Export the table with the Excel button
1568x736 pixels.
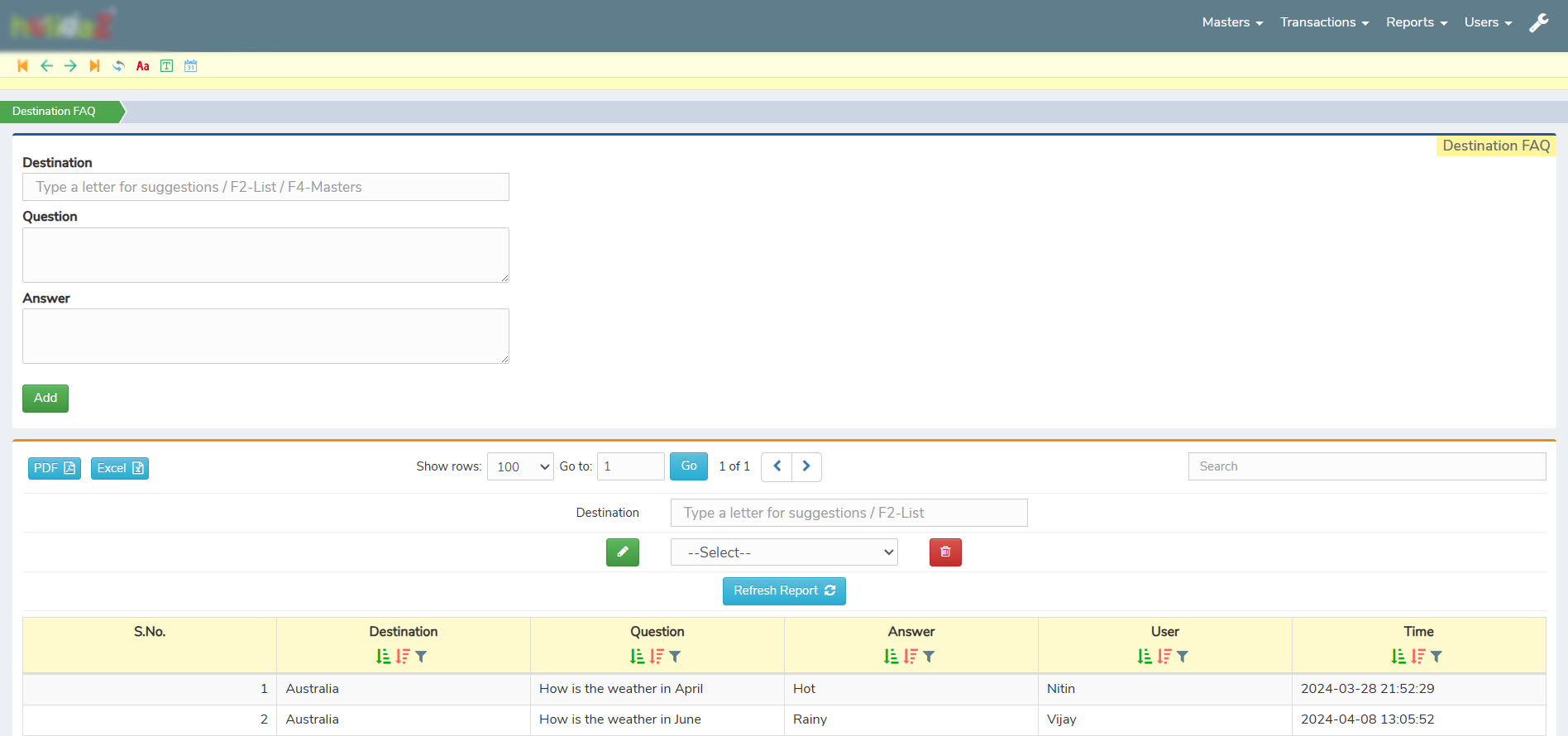click(x=119, y=468)
